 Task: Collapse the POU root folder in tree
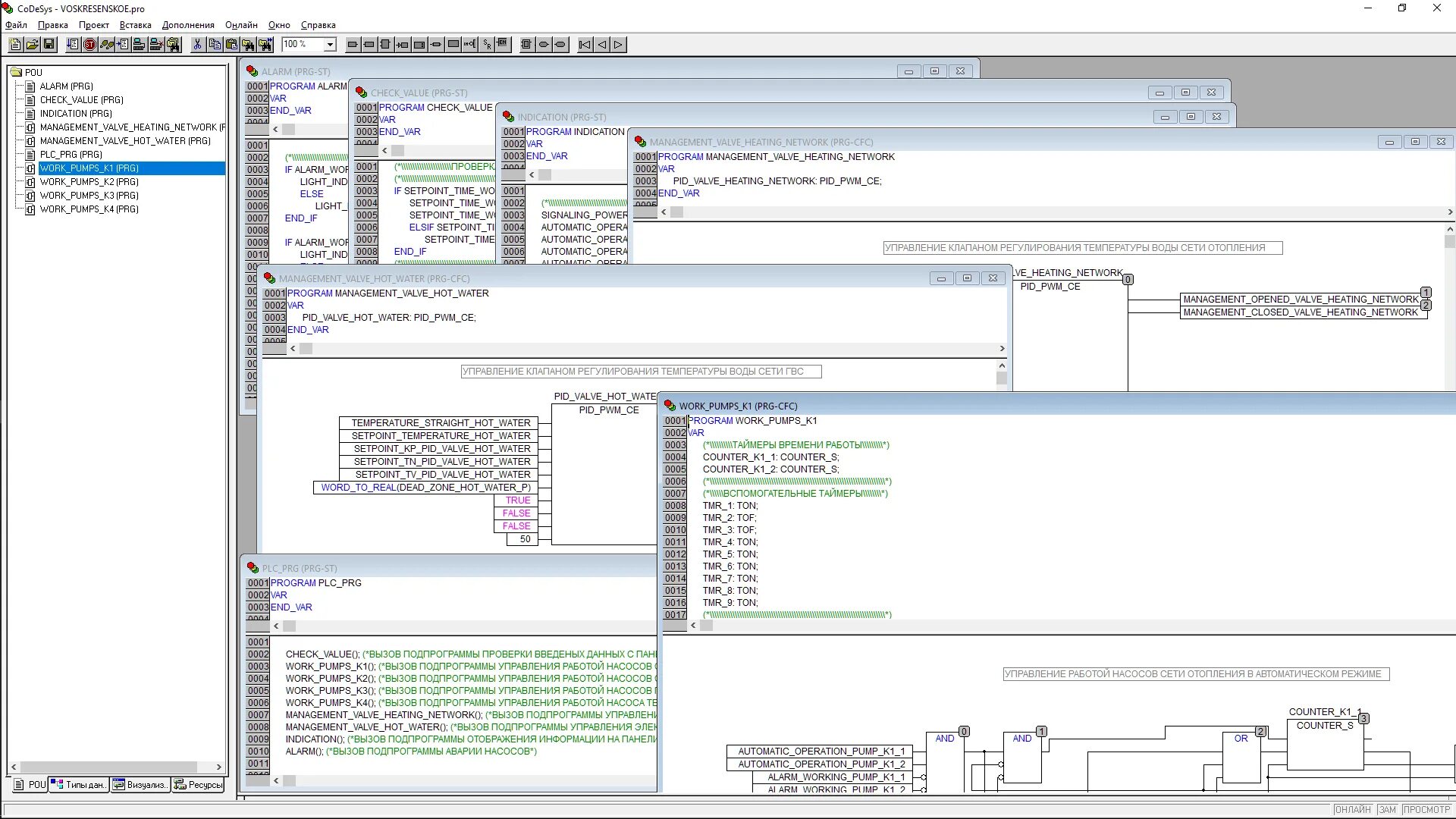(16, 73)
